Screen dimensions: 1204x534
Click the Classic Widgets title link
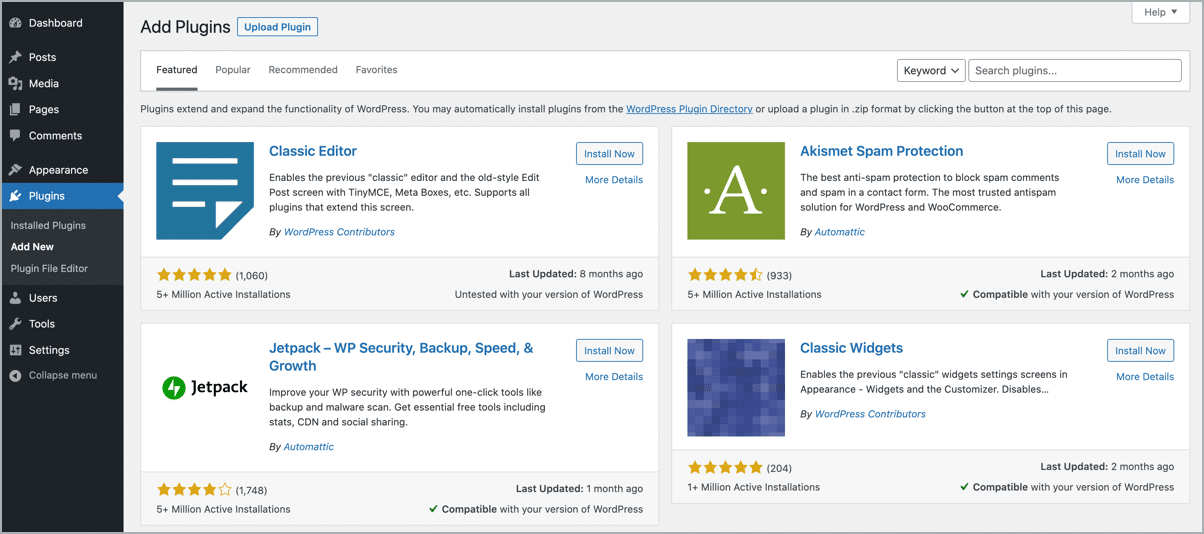(852, 348)
